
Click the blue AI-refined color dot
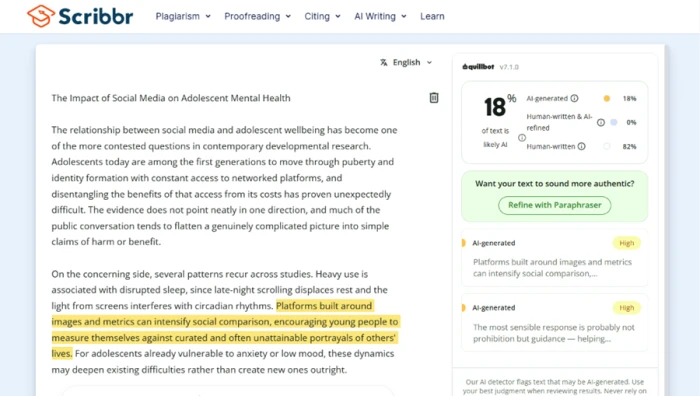coord(614,122)
